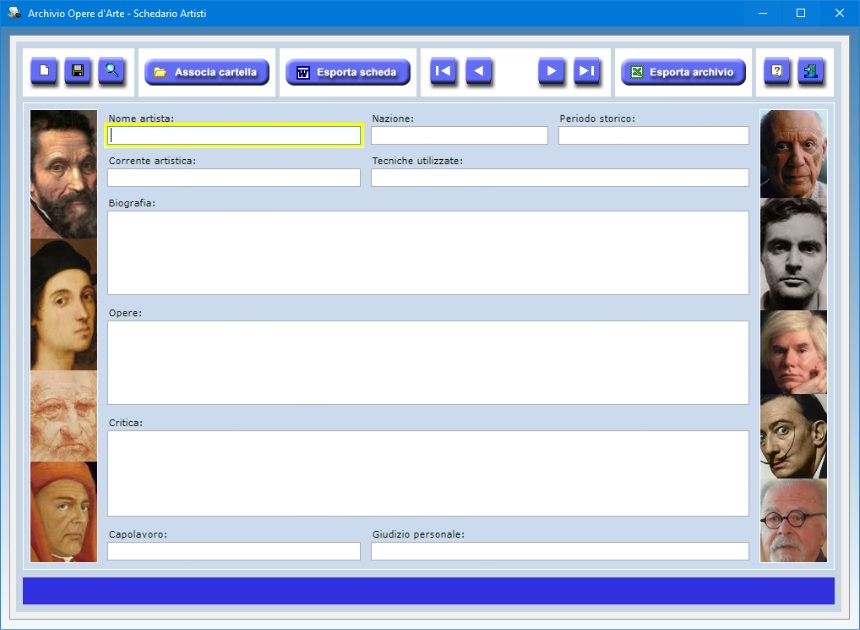
Task: Go to the previous record
Action: [x=479, y=71]
